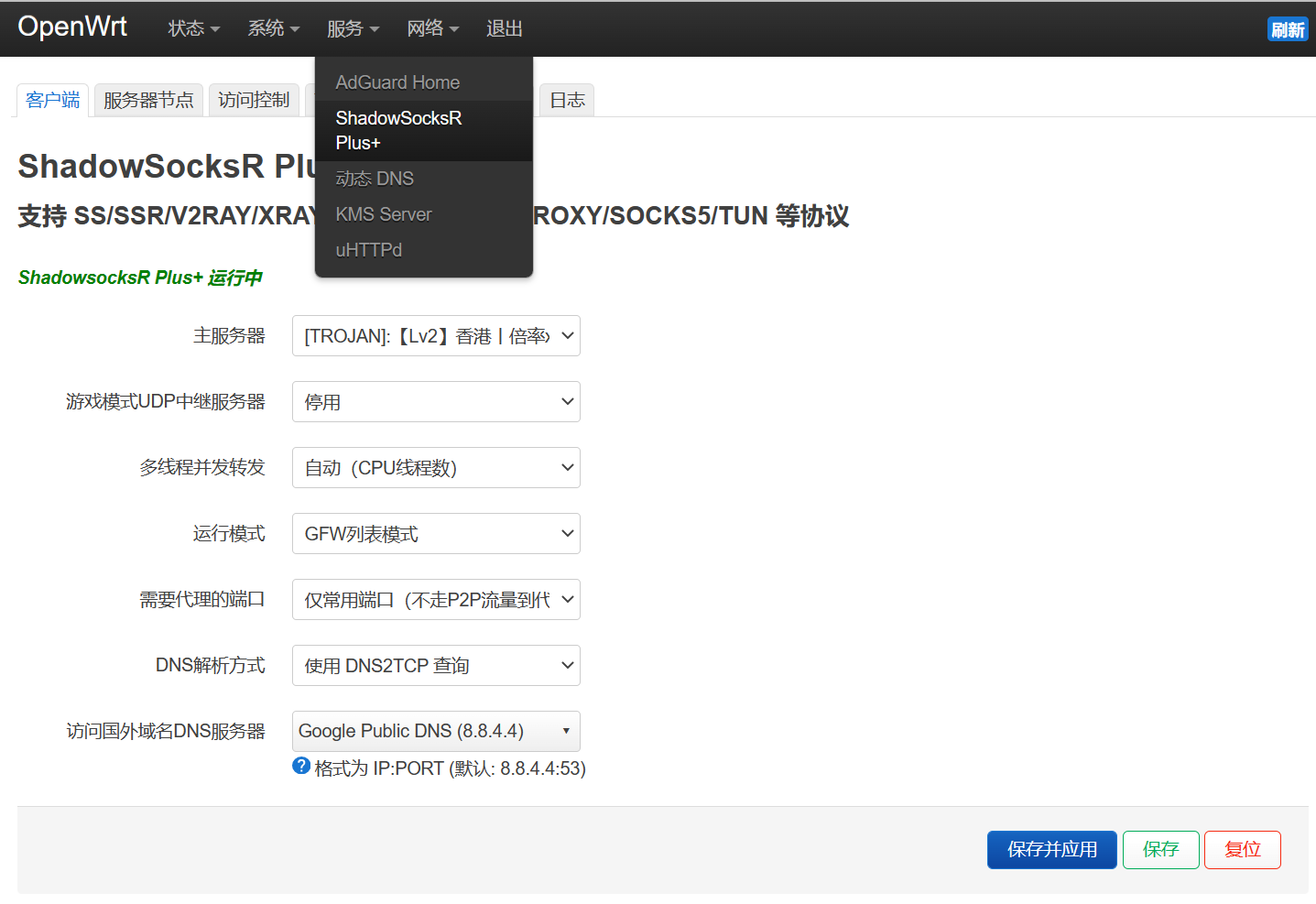
Task: Click the question-mark help icon near DNS server
Action: [300, 765]
